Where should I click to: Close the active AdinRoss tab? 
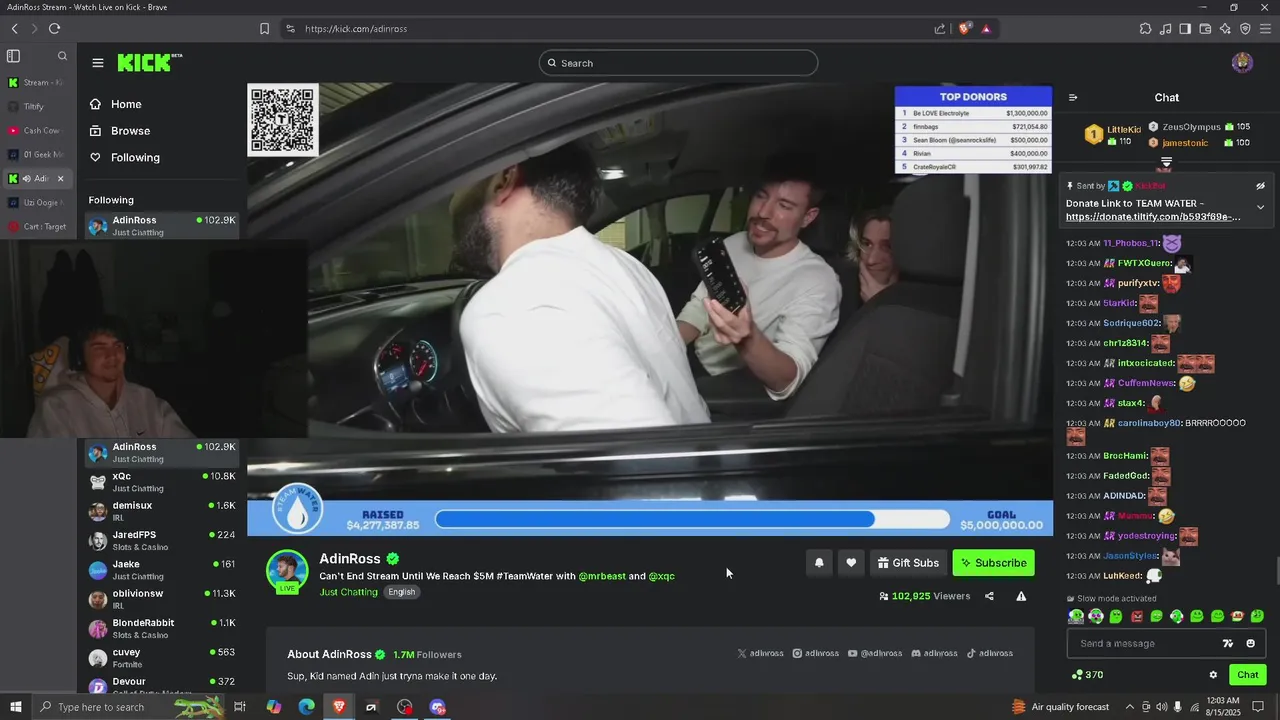[x=60, y=178]
